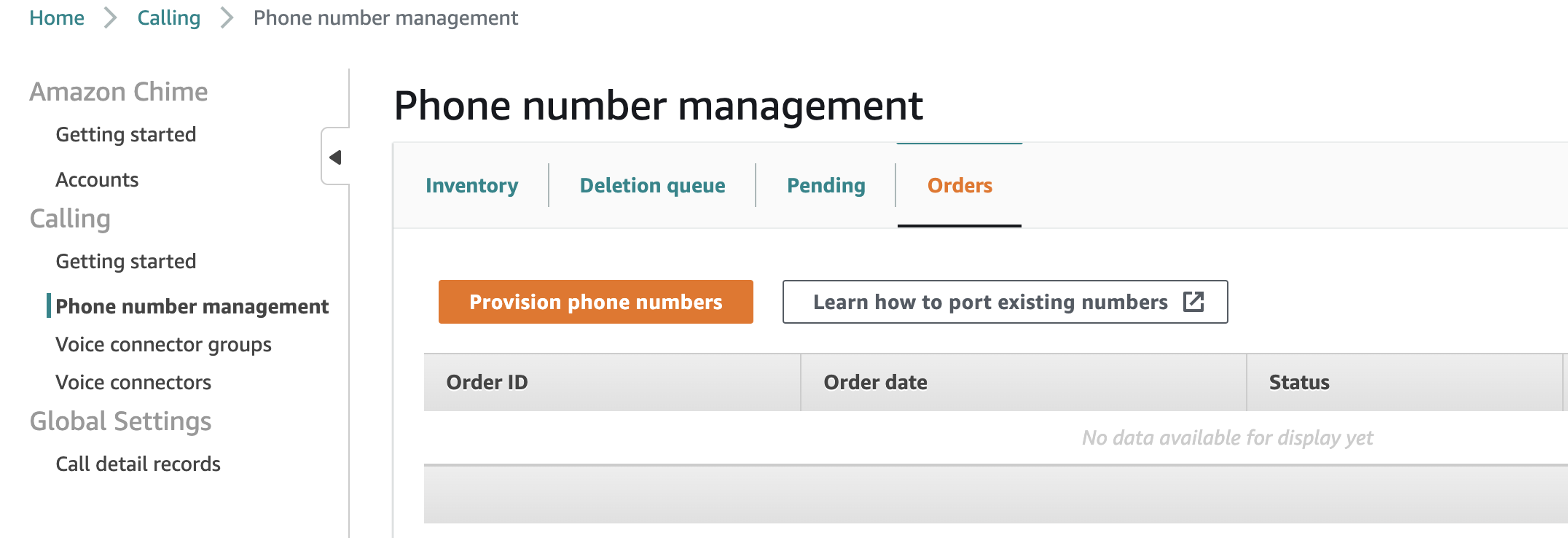Select the Orders tab

[960, 185]
